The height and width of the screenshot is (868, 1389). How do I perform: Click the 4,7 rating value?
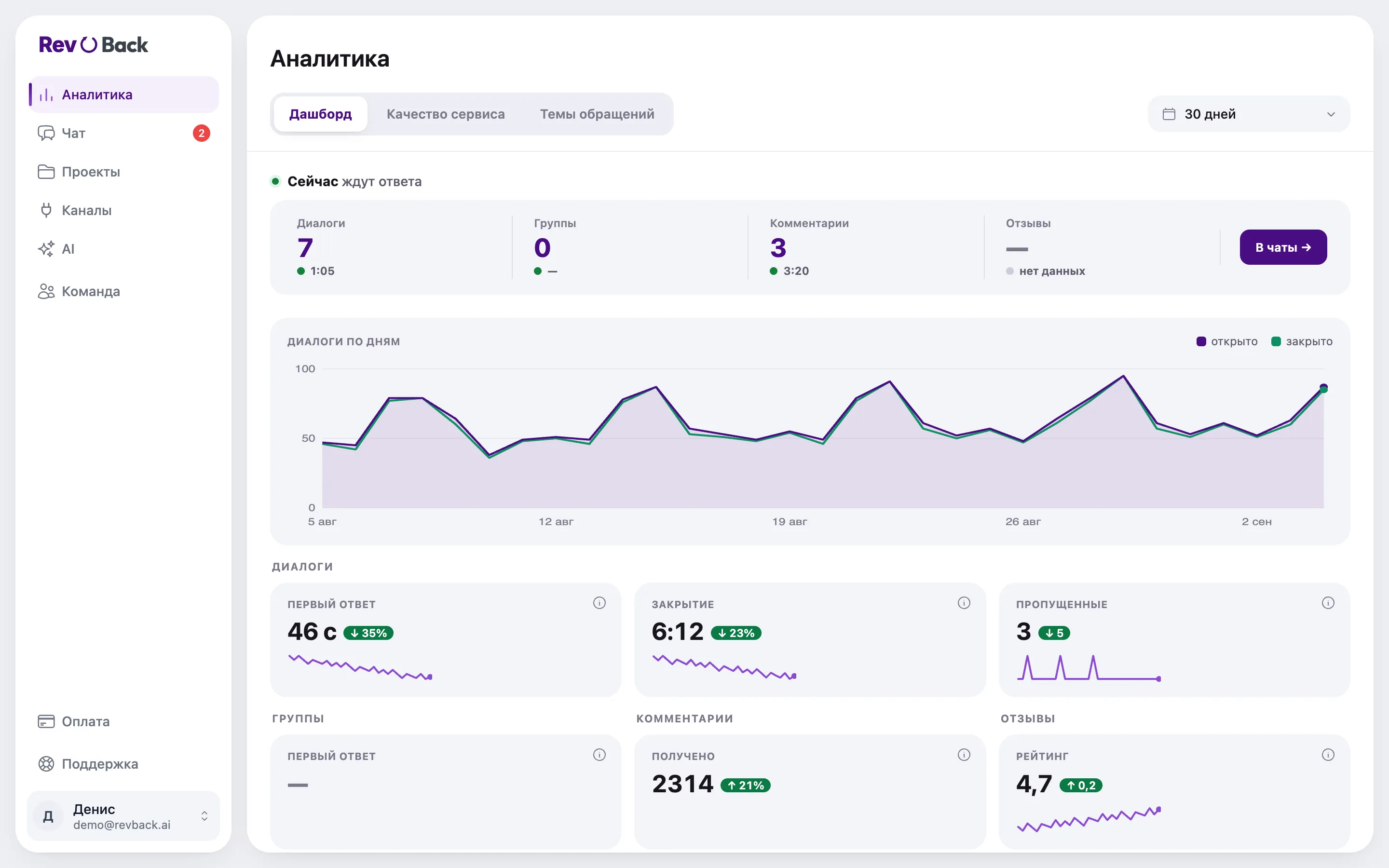pyautogui.click(x=1034, y=784)
